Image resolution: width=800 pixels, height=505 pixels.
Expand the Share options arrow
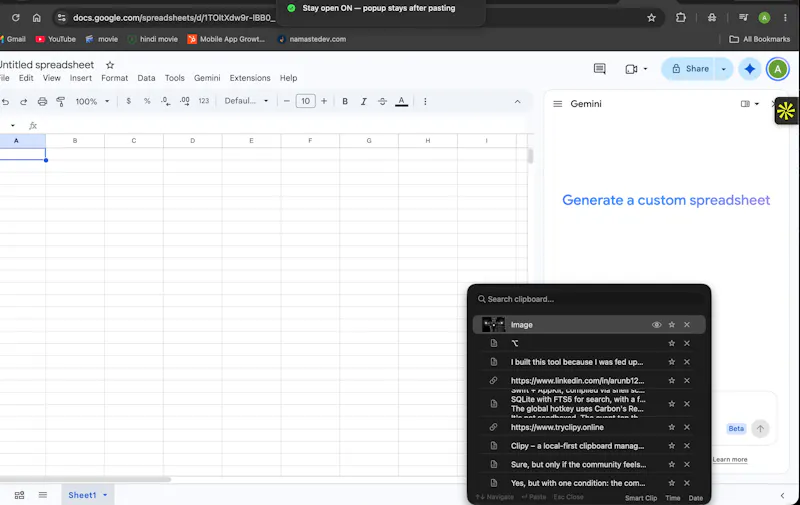point(723,69)
